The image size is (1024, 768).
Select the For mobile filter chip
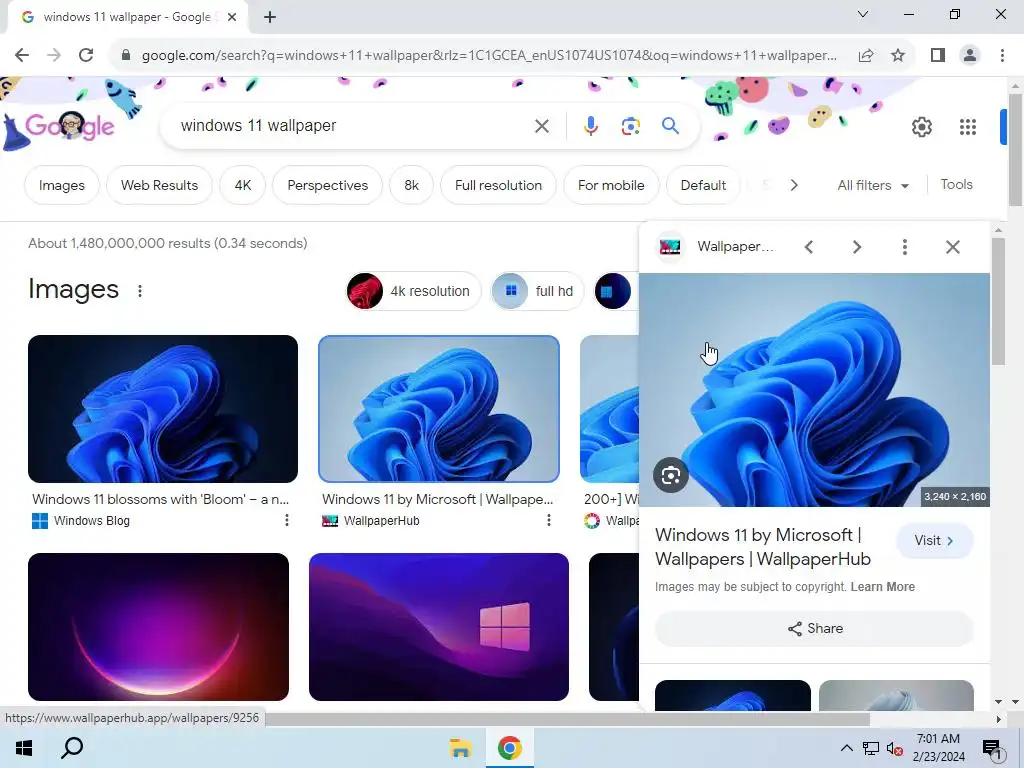tap(611, 185)
